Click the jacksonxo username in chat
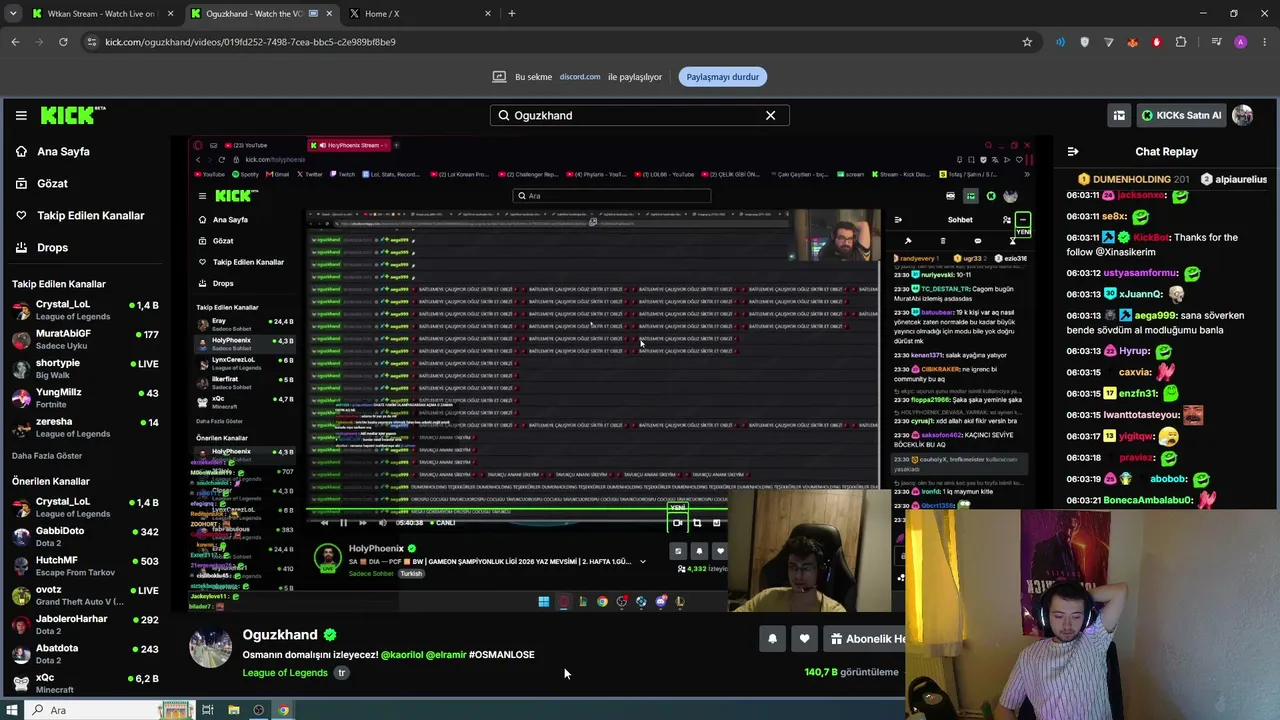The height and width of the screenshot is (720, 1280). point(1141,195)
